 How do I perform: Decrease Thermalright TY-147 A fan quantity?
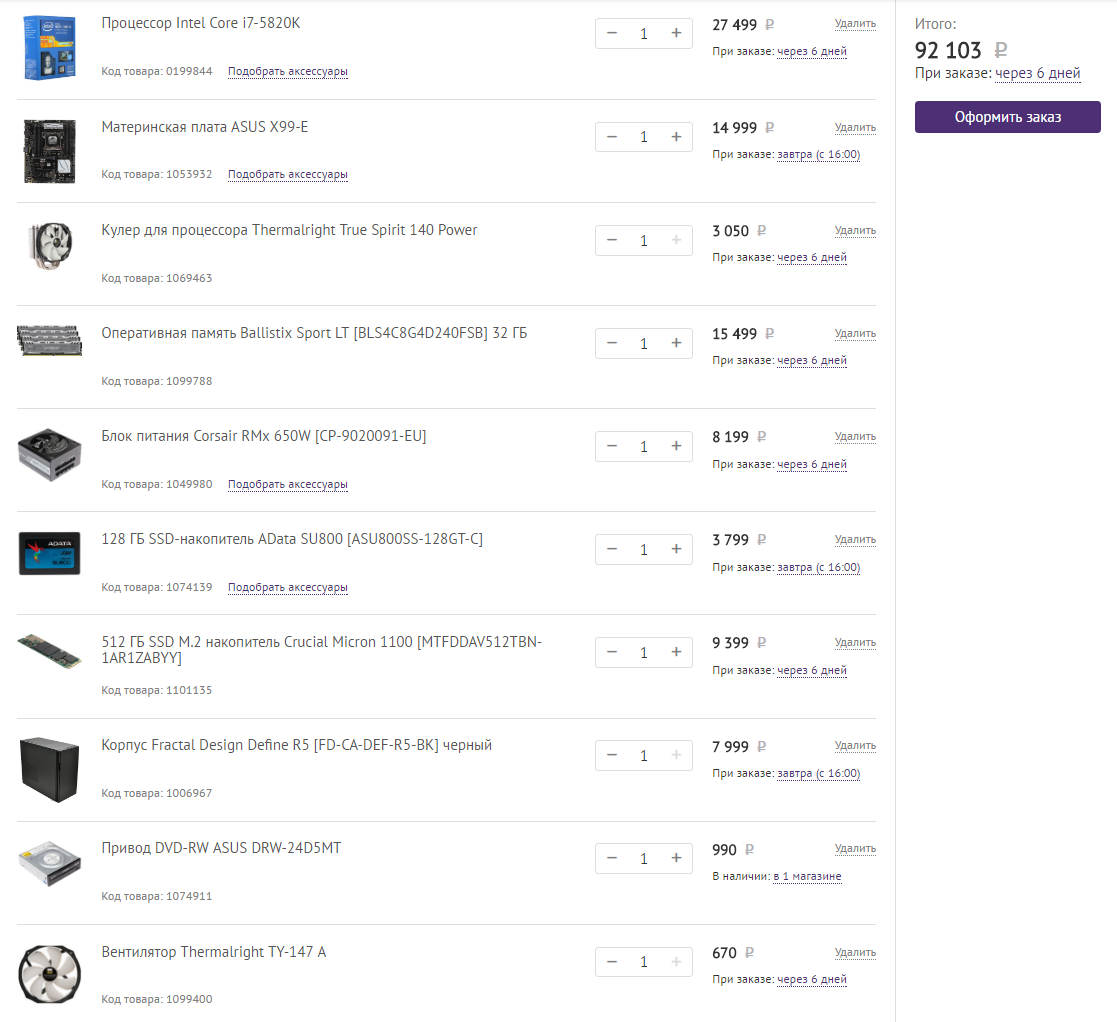612,961
